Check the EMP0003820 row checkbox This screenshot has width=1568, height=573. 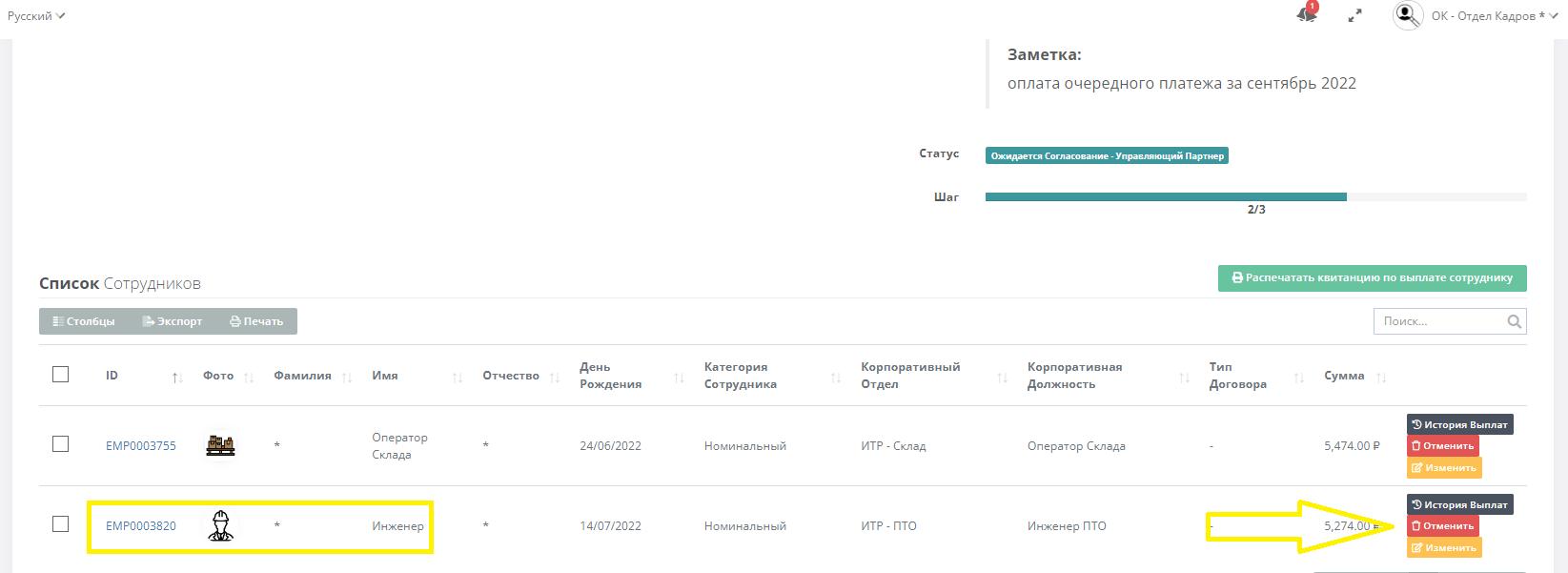click(x=60, y=524)
